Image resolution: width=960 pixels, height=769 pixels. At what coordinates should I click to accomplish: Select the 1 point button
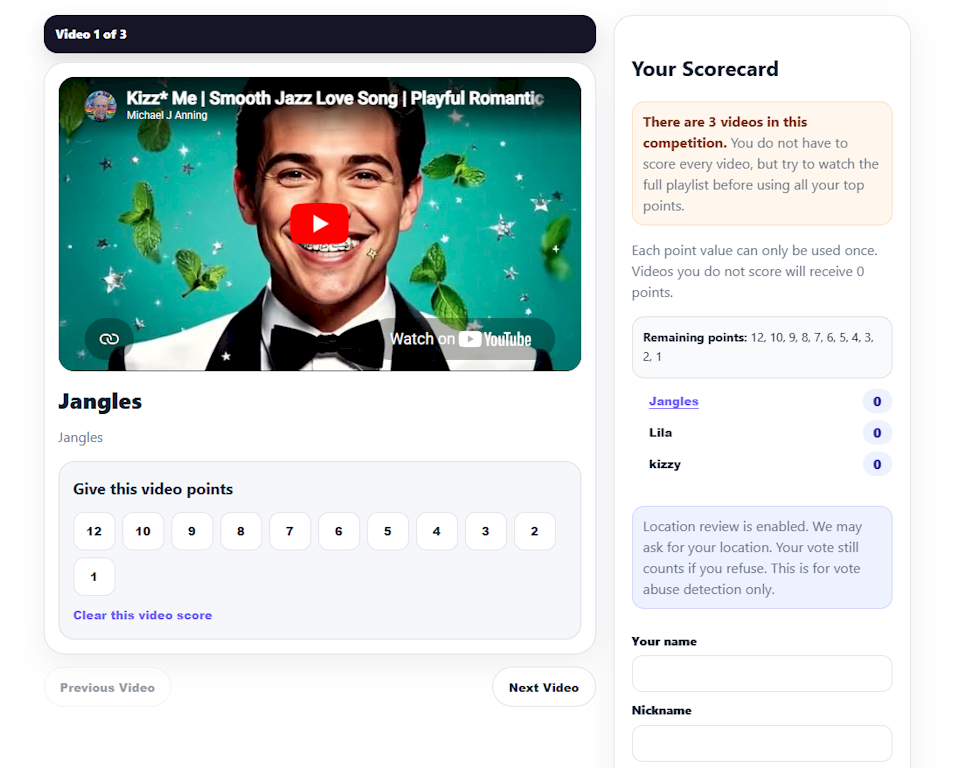pos(94,576)
